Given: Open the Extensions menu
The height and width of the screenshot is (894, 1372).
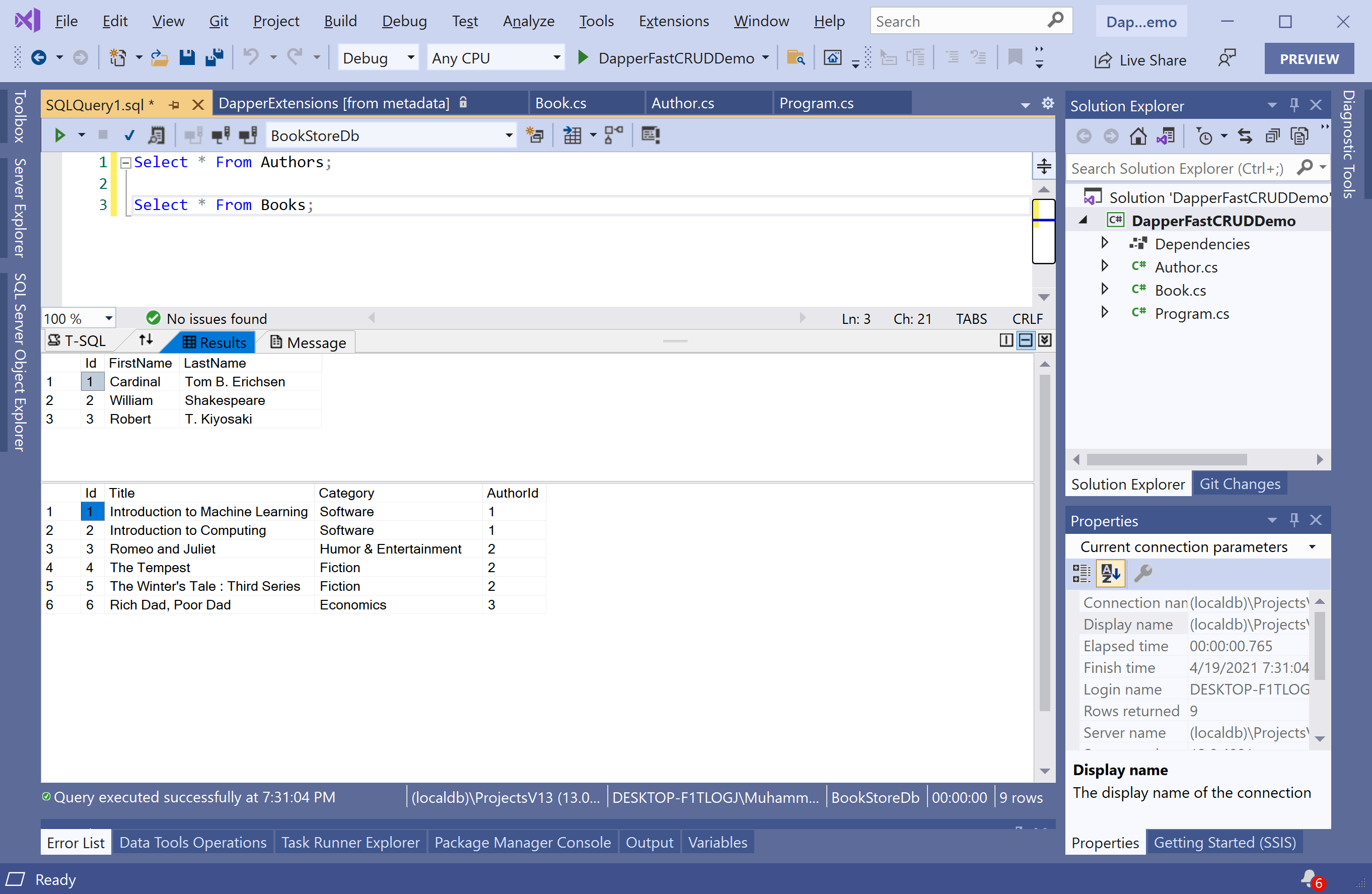Looking at the screenshot, I should 673,21.
